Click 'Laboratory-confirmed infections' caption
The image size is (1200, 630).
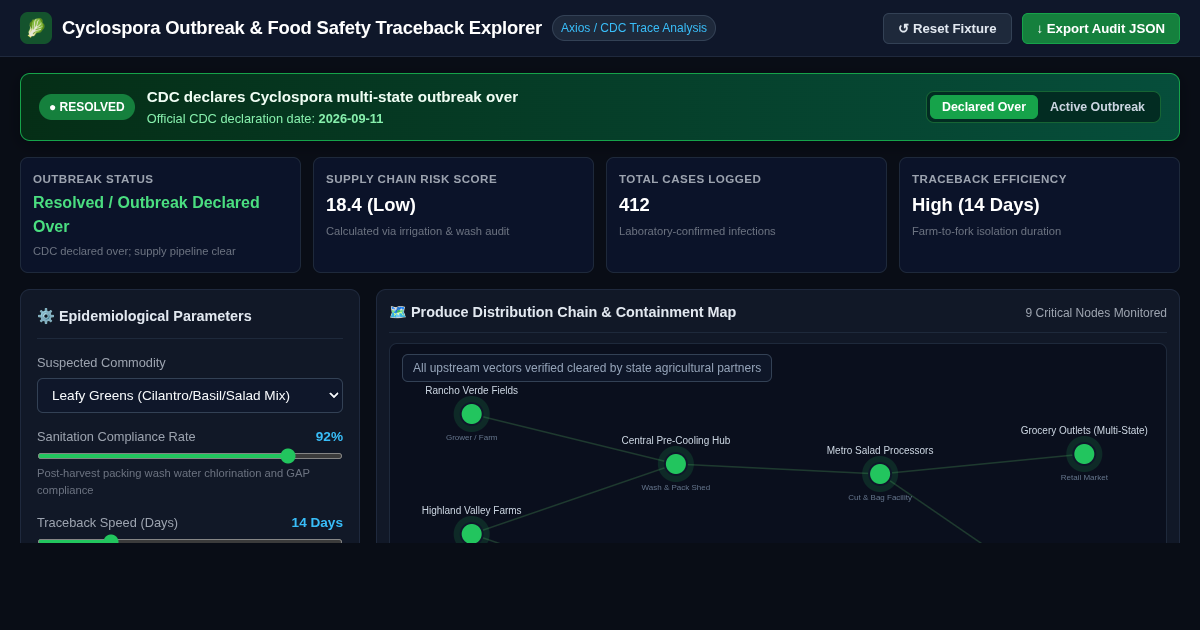(x=697, y=231)
